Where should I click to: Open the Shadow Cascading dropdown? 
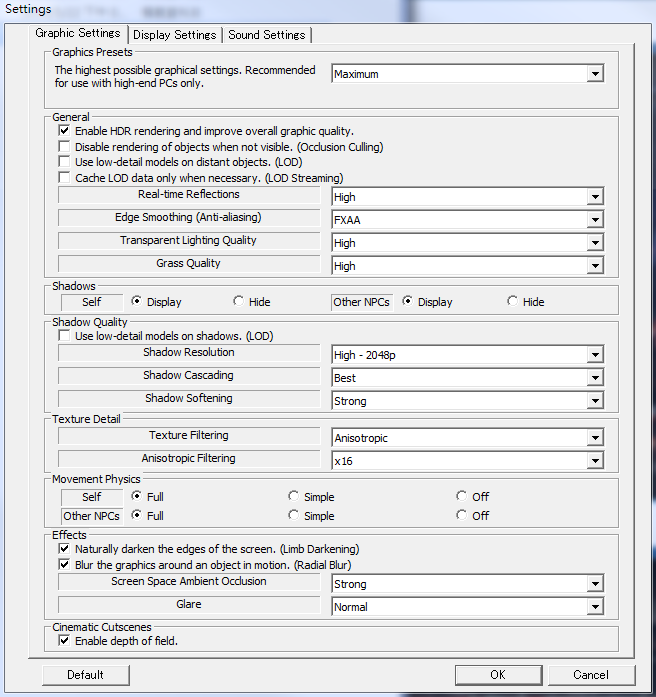tap(468, 378)
